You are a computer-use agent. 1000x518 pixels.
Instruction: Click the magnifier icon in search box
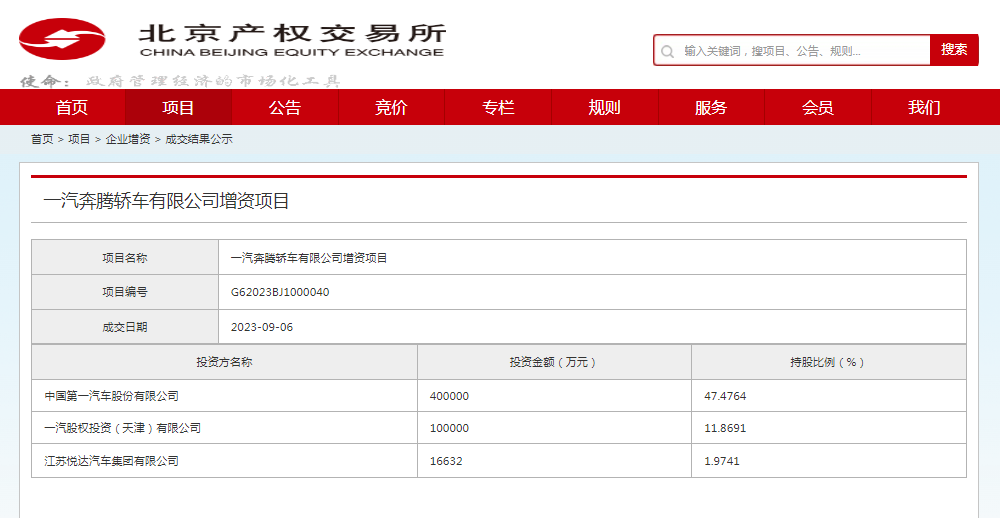668,51
